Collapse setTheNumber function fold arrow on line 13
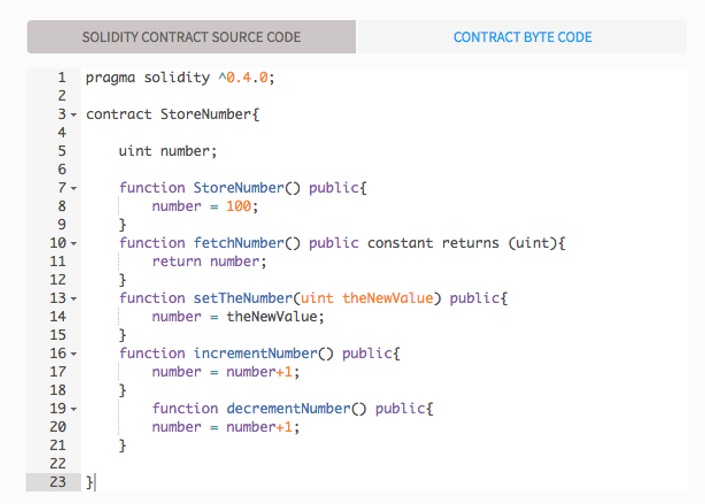 (x=74, y=299)
